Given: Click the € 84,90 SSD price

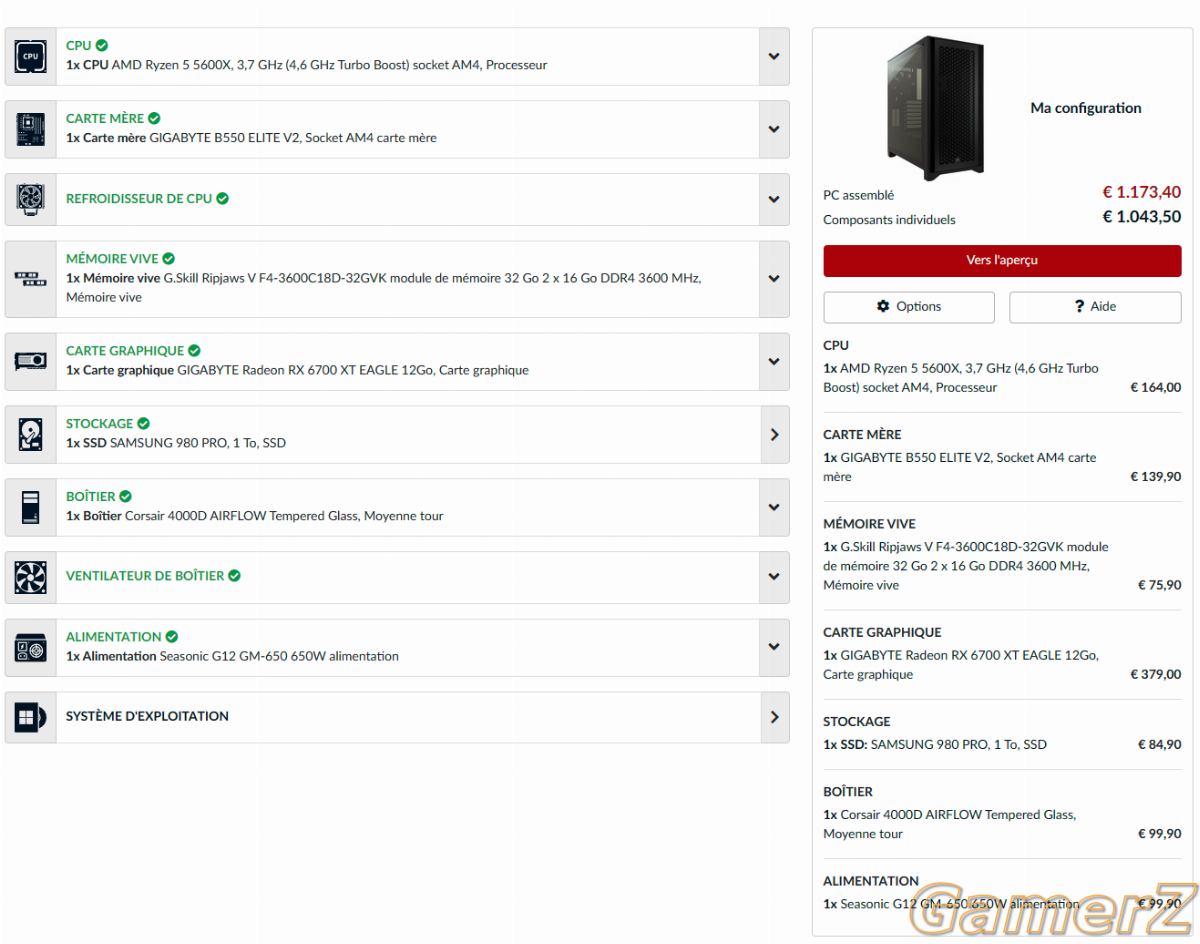Looking at the screenshot, I should [x=1159, y=744].
